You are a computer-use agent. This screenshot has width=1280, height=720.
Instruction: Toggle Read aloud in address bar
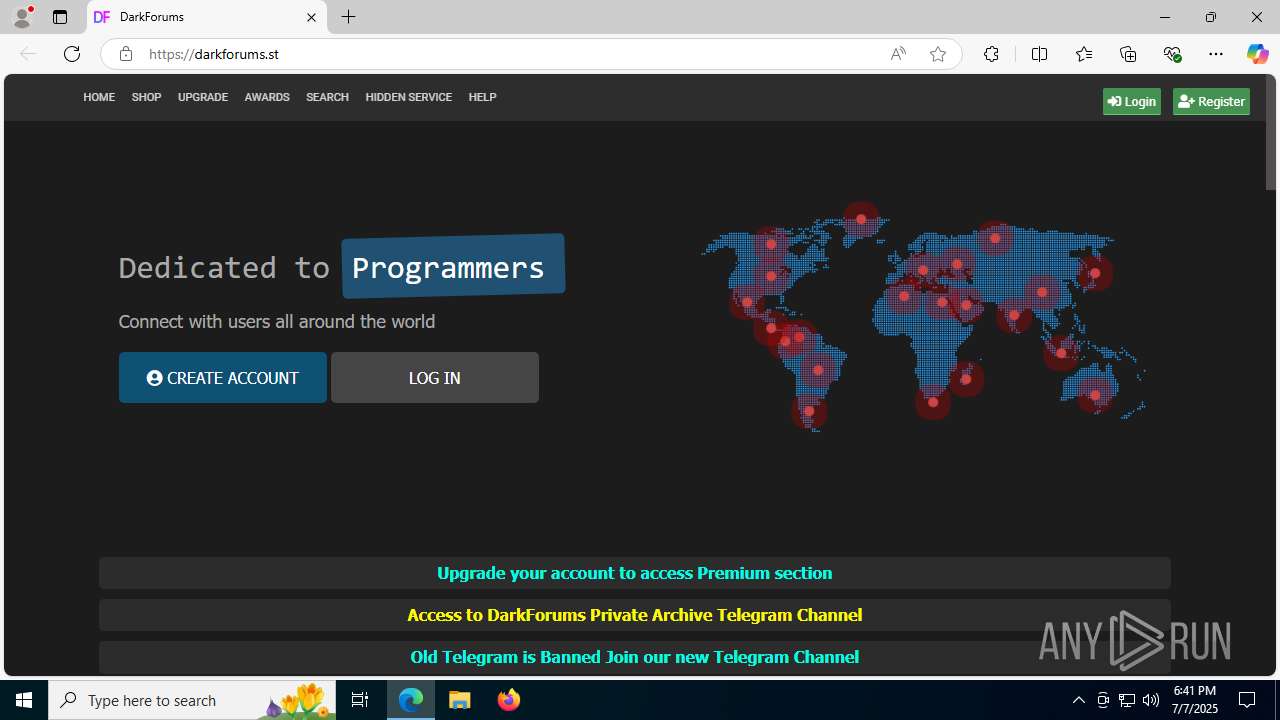click(898, 54)
